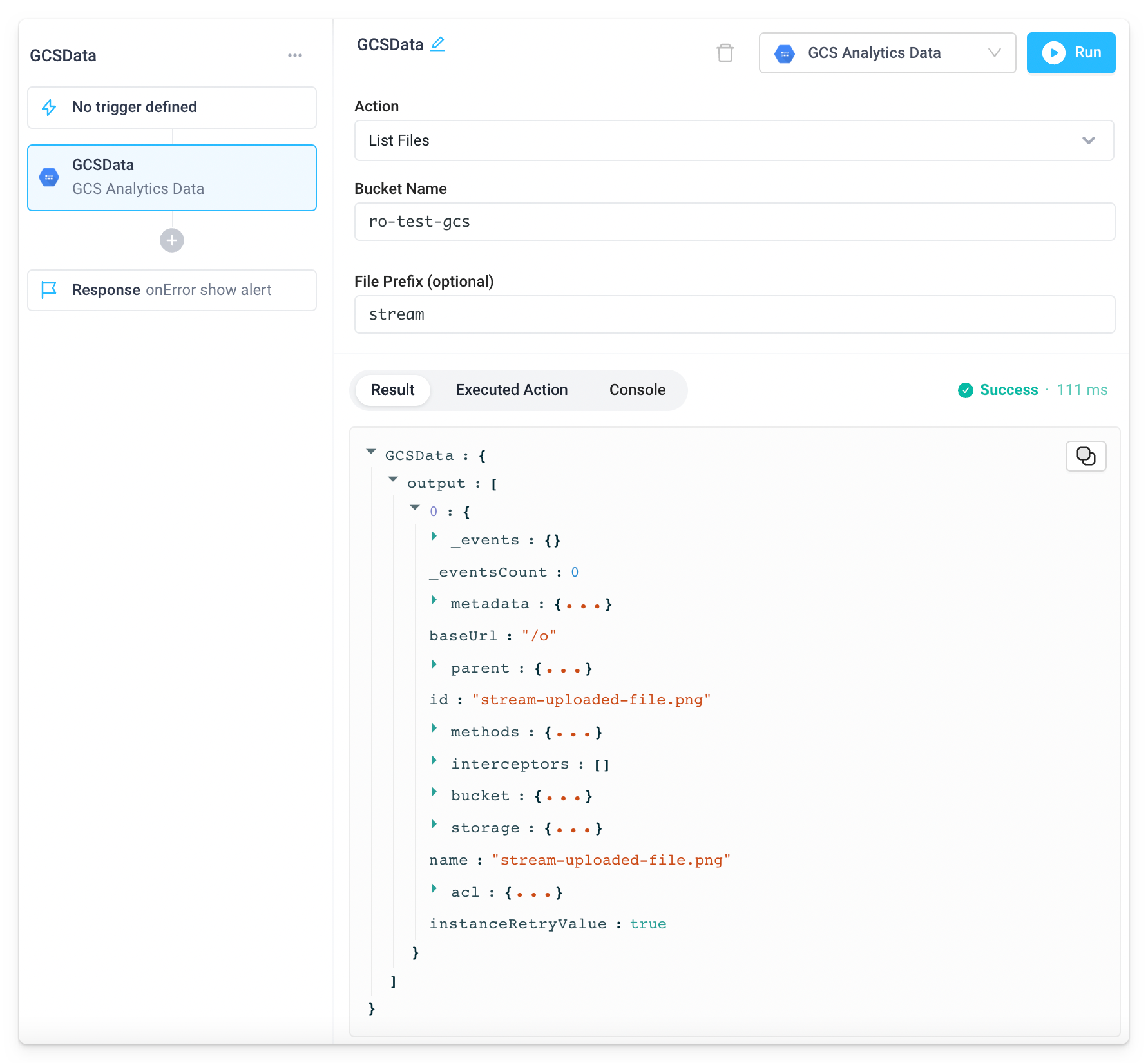
Task: Click the Bucket Name input field
Action: [734, 222]
